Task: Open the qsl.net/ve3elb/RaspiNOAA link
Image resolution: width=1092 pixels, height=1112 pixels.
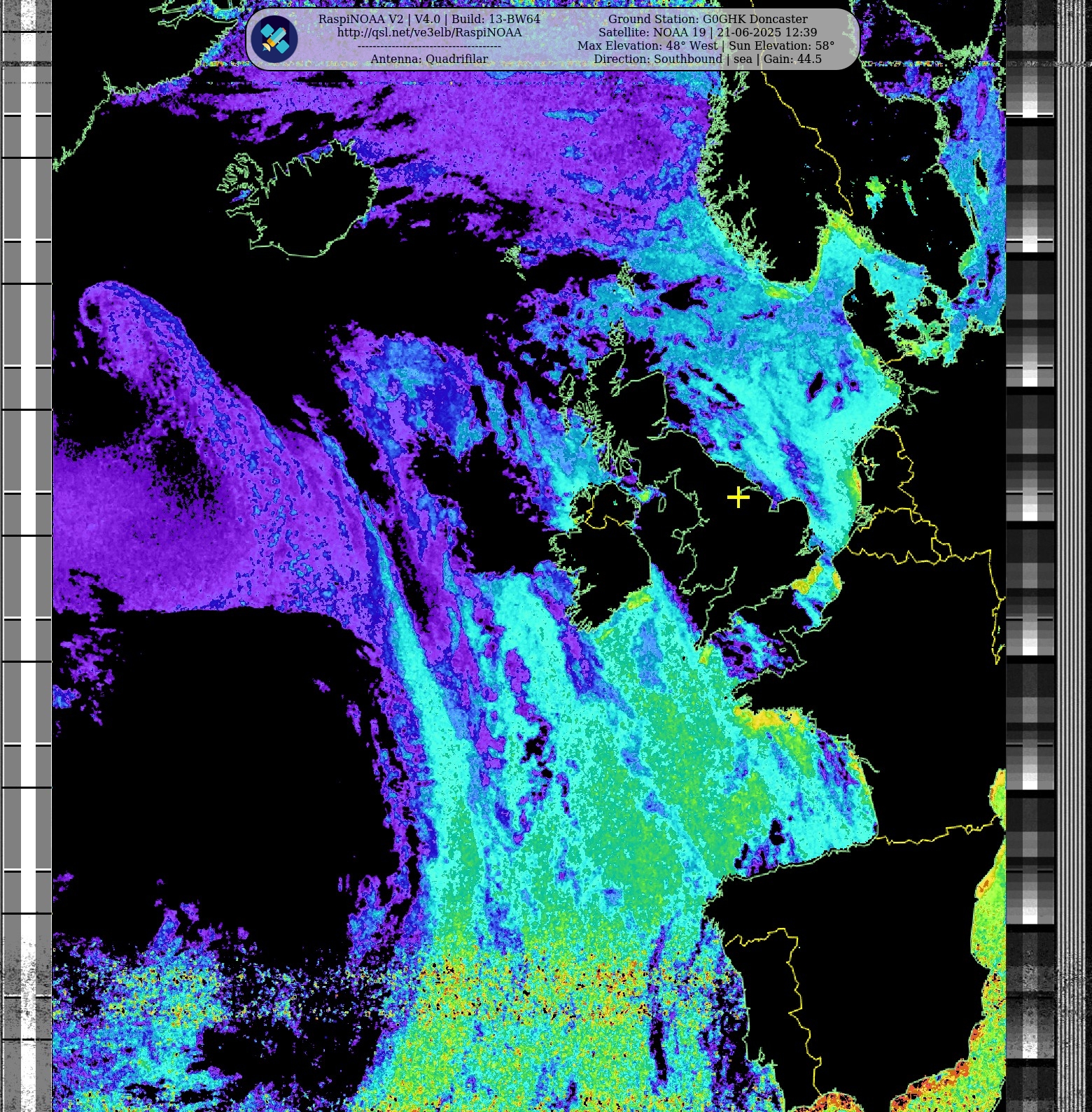Action: click(x=429, y=33)
